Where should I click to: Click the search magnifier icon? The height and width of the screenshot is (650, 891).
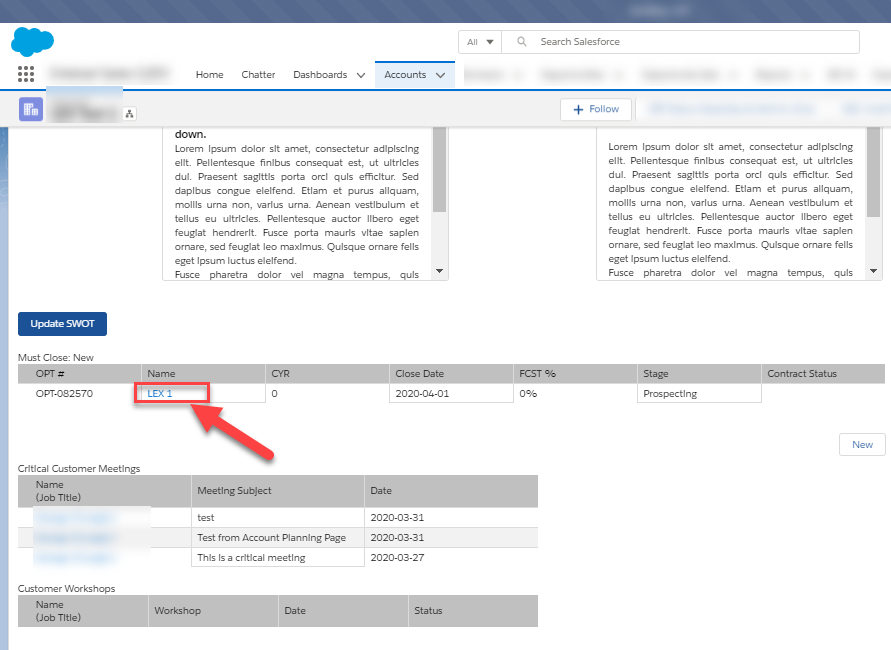[521, 42]
